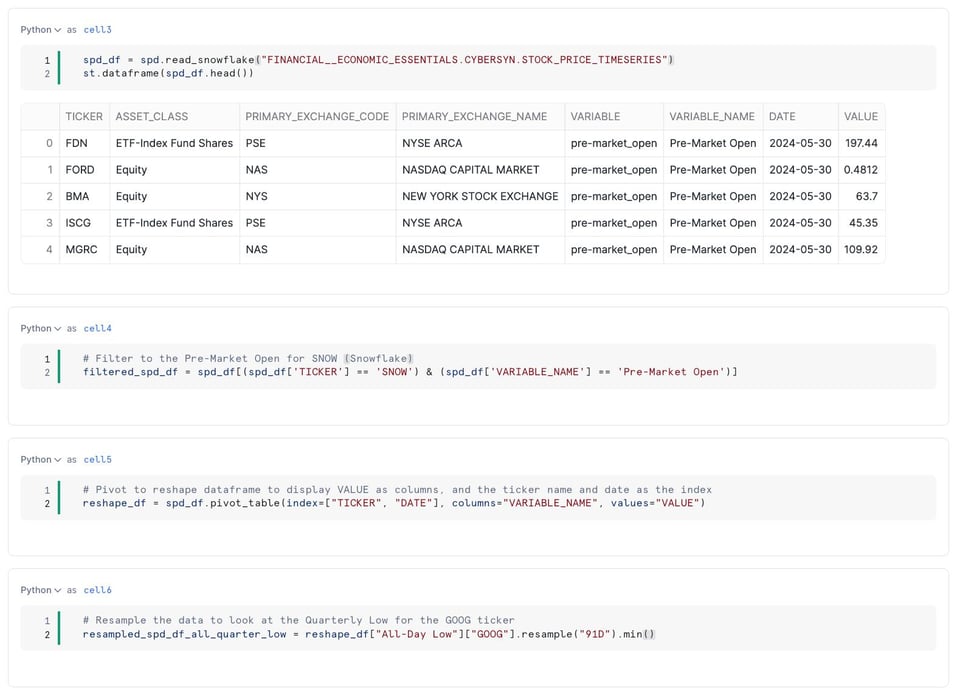960x697 pixels.
Task: Click the PRIMARY_EXCHANGE_CODE column header
Action: (x=318, y=116)
